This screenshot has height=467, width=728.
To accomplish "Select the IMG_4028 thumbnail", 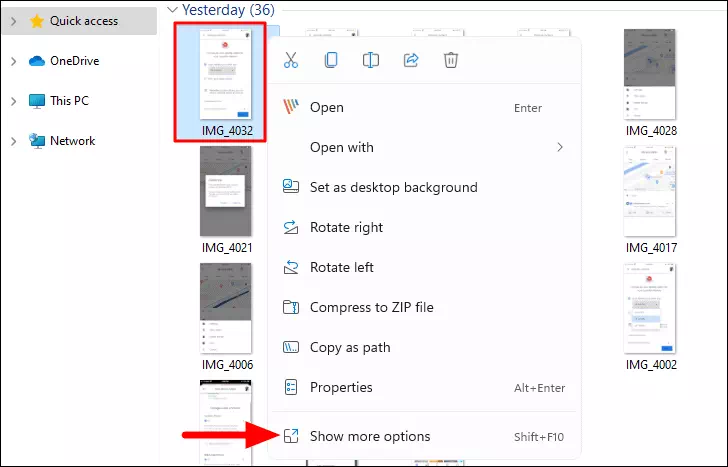I will [650, 74].
